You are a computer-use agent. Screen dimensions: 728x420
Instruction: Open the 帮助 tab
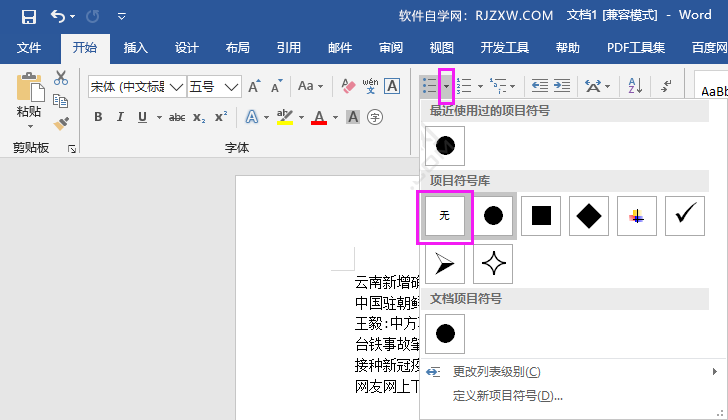568,48
